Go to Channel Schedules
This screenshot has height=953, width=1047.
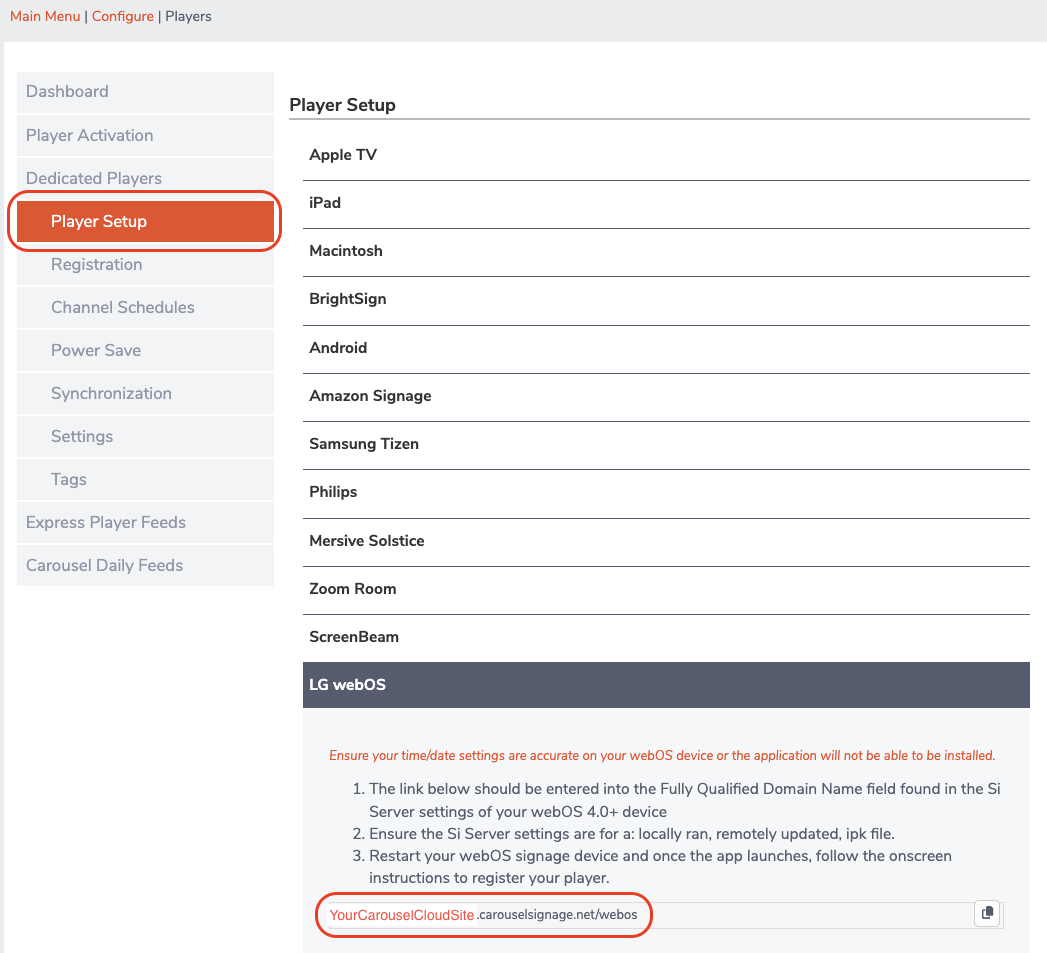click(x=145, y=307)
